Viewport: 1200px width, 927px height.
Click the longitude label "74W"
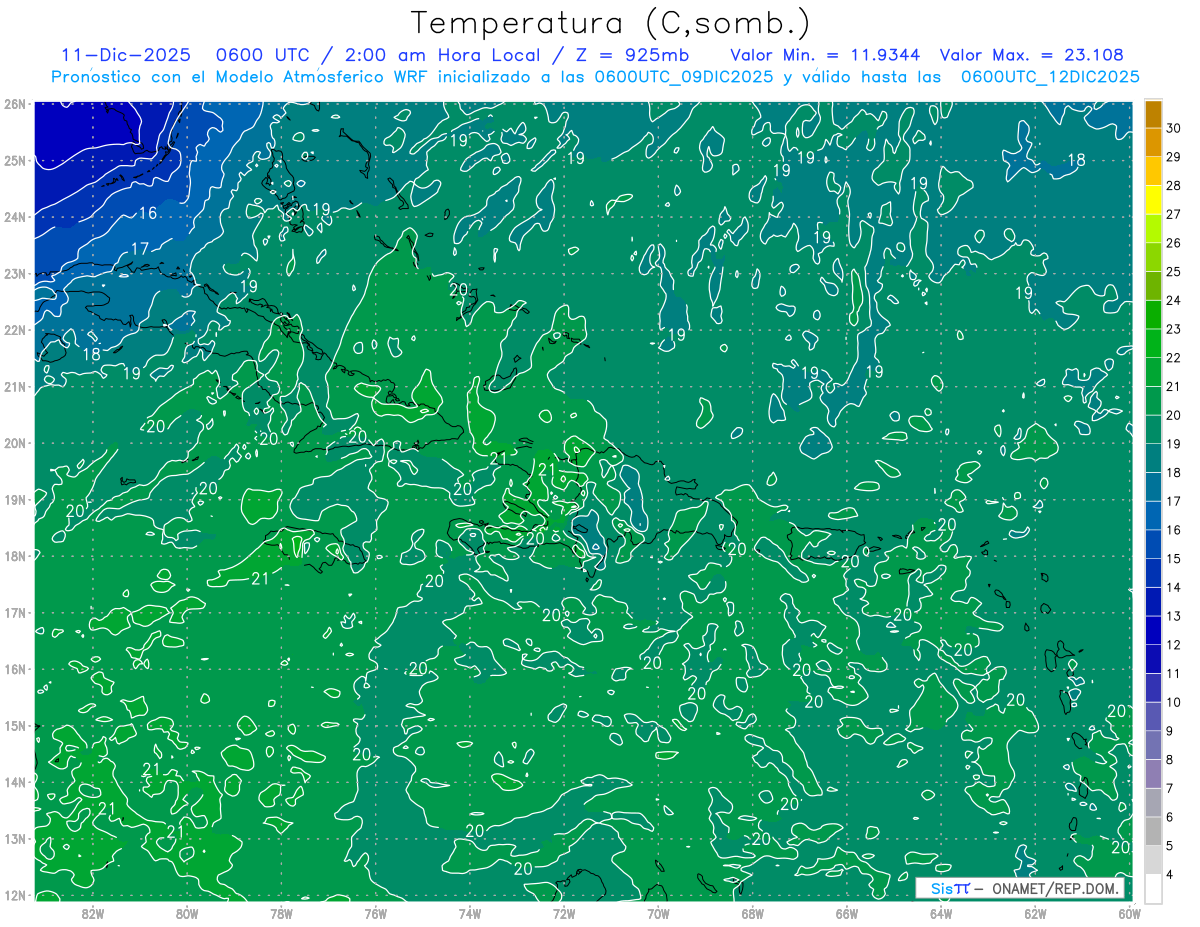coord(470,913)
